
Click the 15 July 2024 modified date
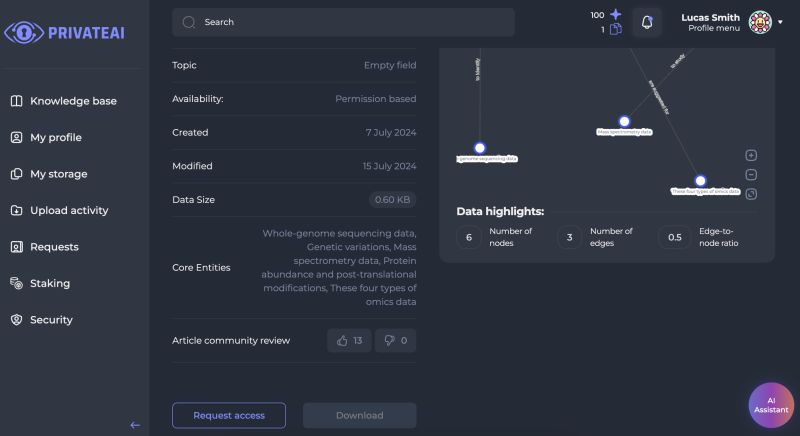point(389,166)
